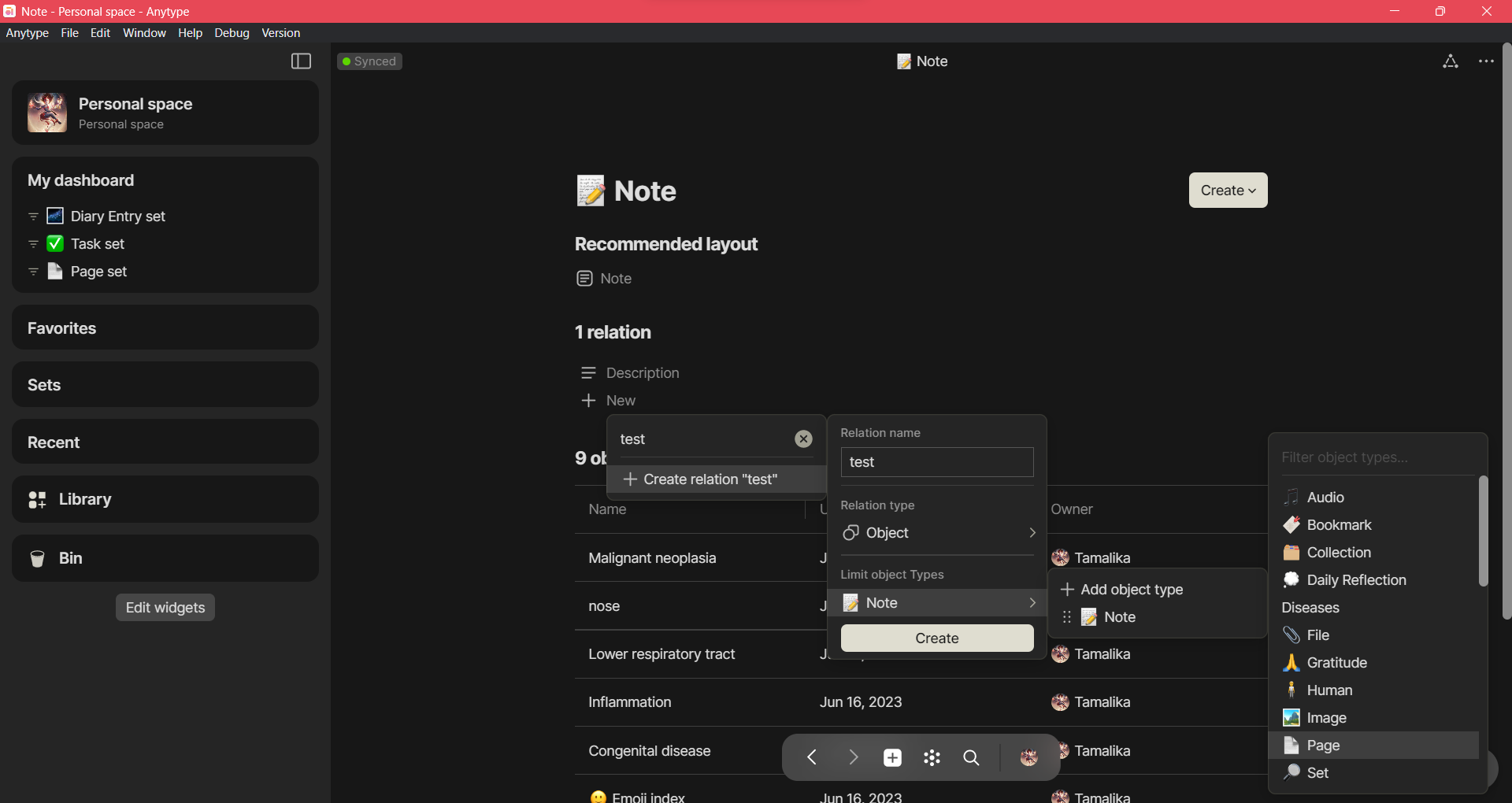The height and width of the screenshot is (803, 1512).
Task: Open the Task set widget
Action: coord(98,244)
